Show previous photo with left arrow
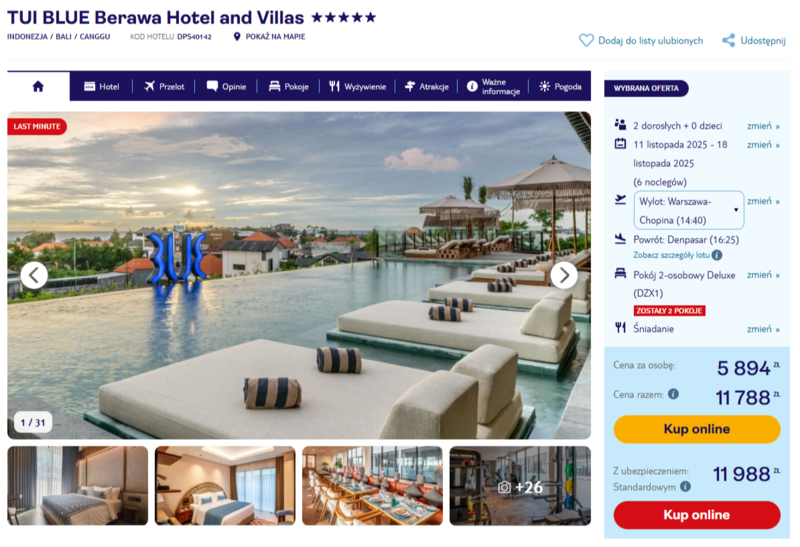The height and width of the screenshot is (547, 800). [x=34, y=276]
